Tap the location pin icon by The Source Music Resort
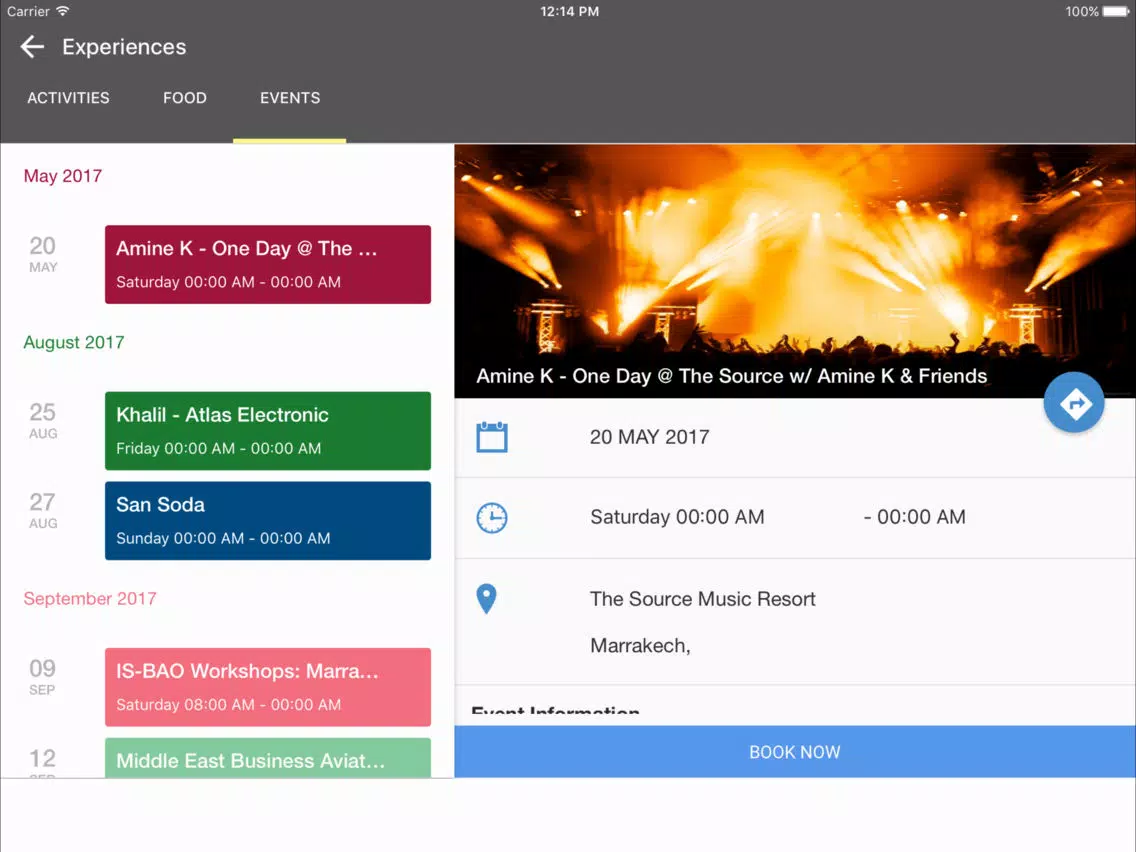Viewport: 1136px width, 852px height. [486, 599]
